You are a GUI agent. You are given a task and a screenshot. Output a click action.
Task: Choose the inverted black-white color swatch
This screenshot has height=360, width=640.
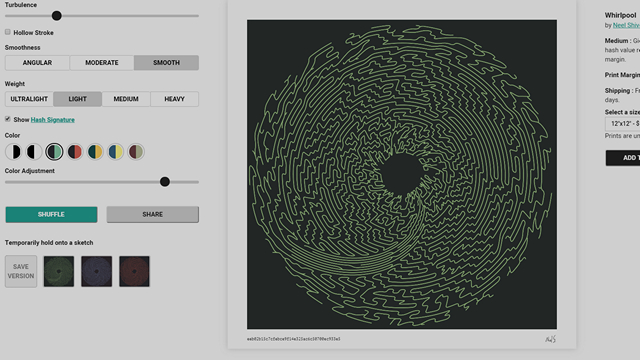click(34, 152)
